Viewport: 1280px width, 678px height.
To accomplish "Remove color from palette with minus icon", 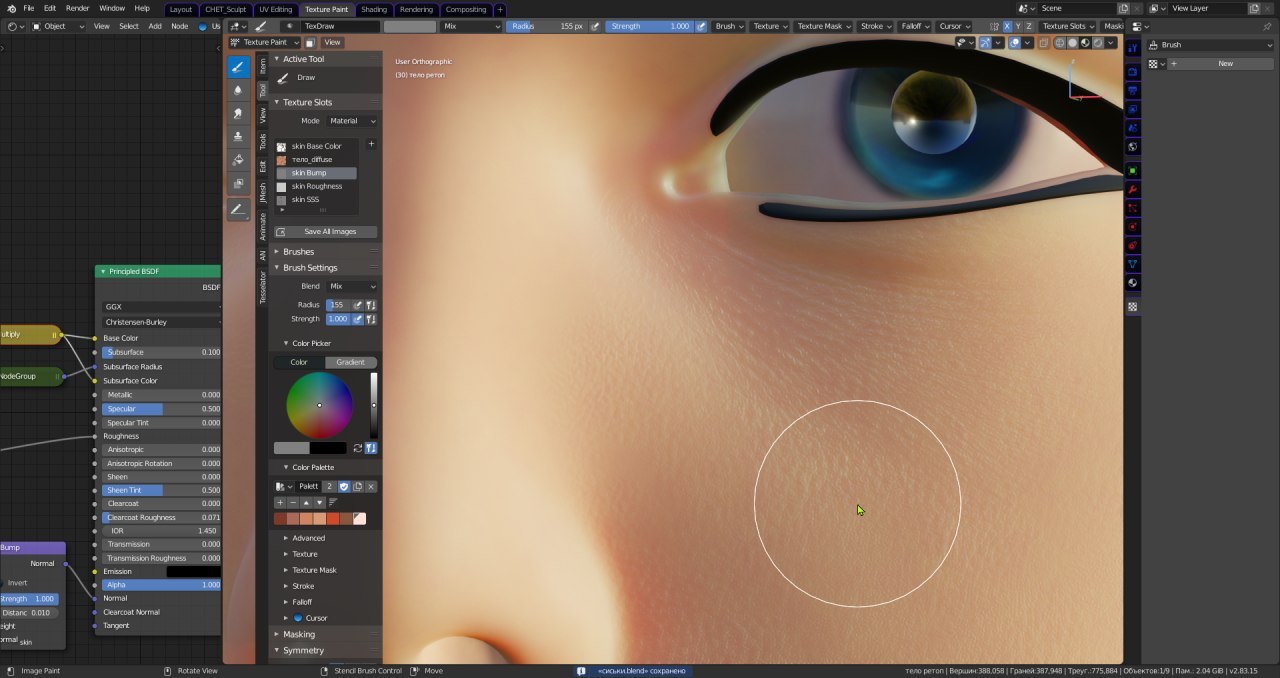I will tap(293, 502).
